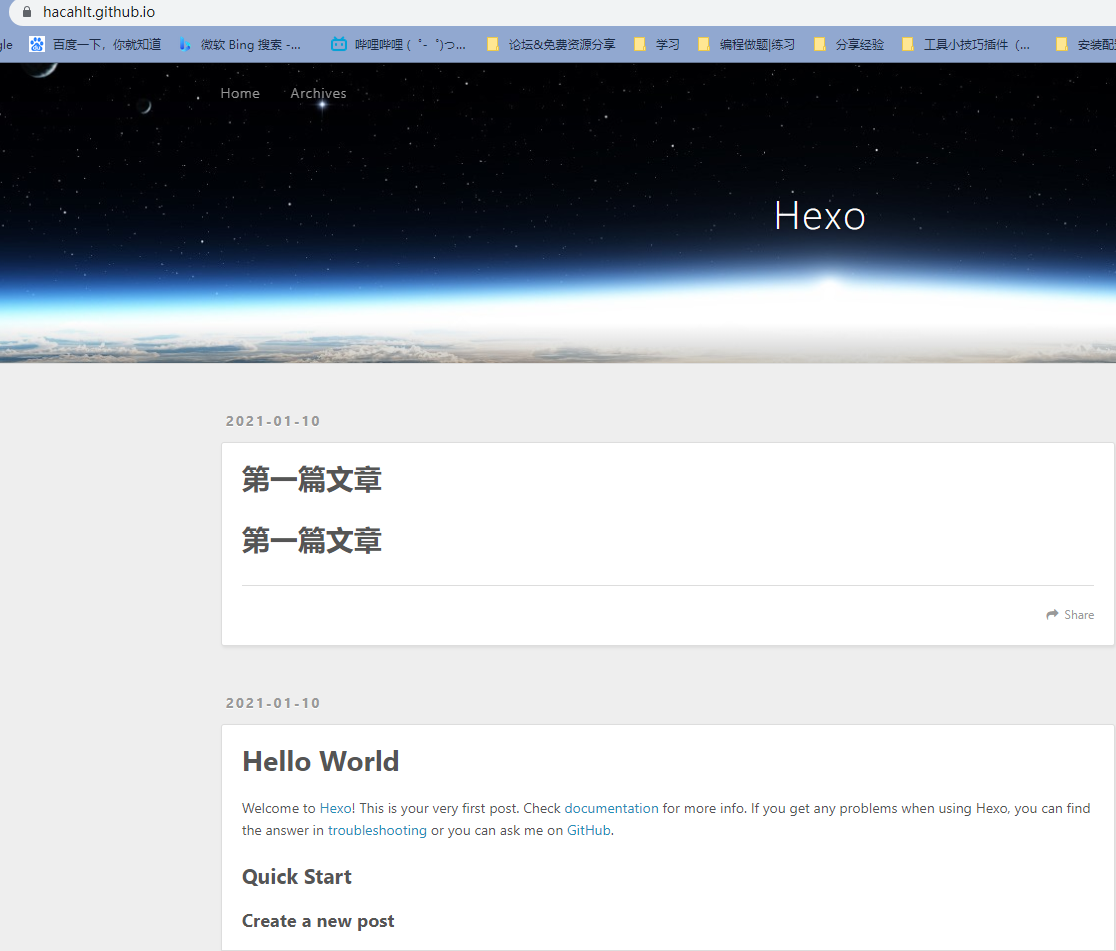Screen dimensions: 1116x951
Task: Follow the Hexo link in welcome text
Action: point(335,809)
